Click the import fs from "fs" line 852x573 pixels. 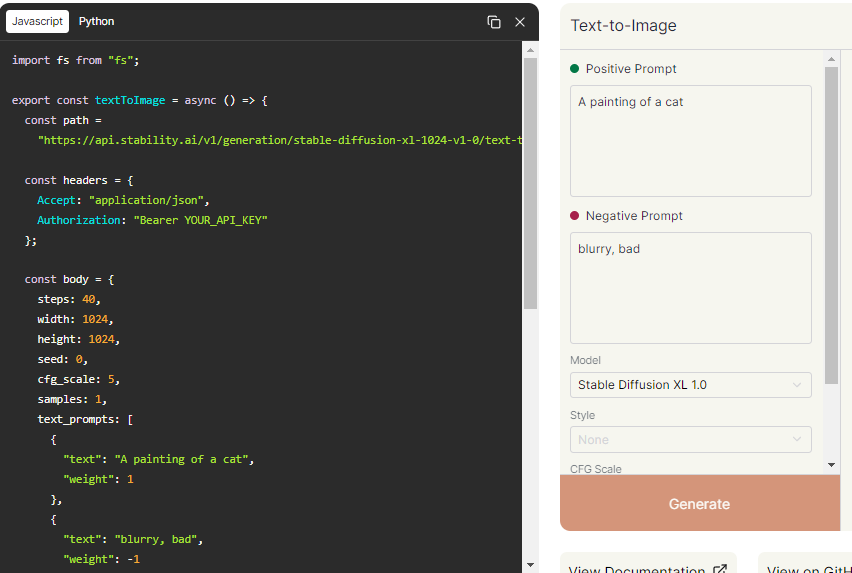76,60
